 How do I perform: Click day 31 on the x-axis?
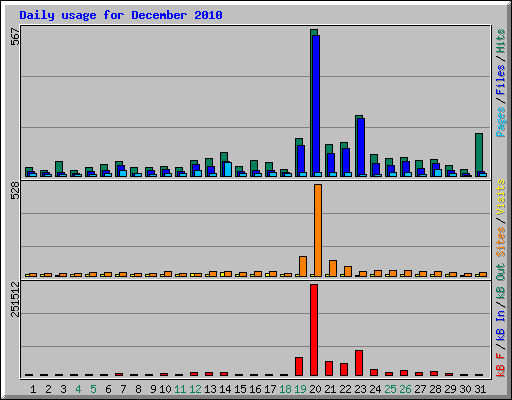[x=480, y=389]
